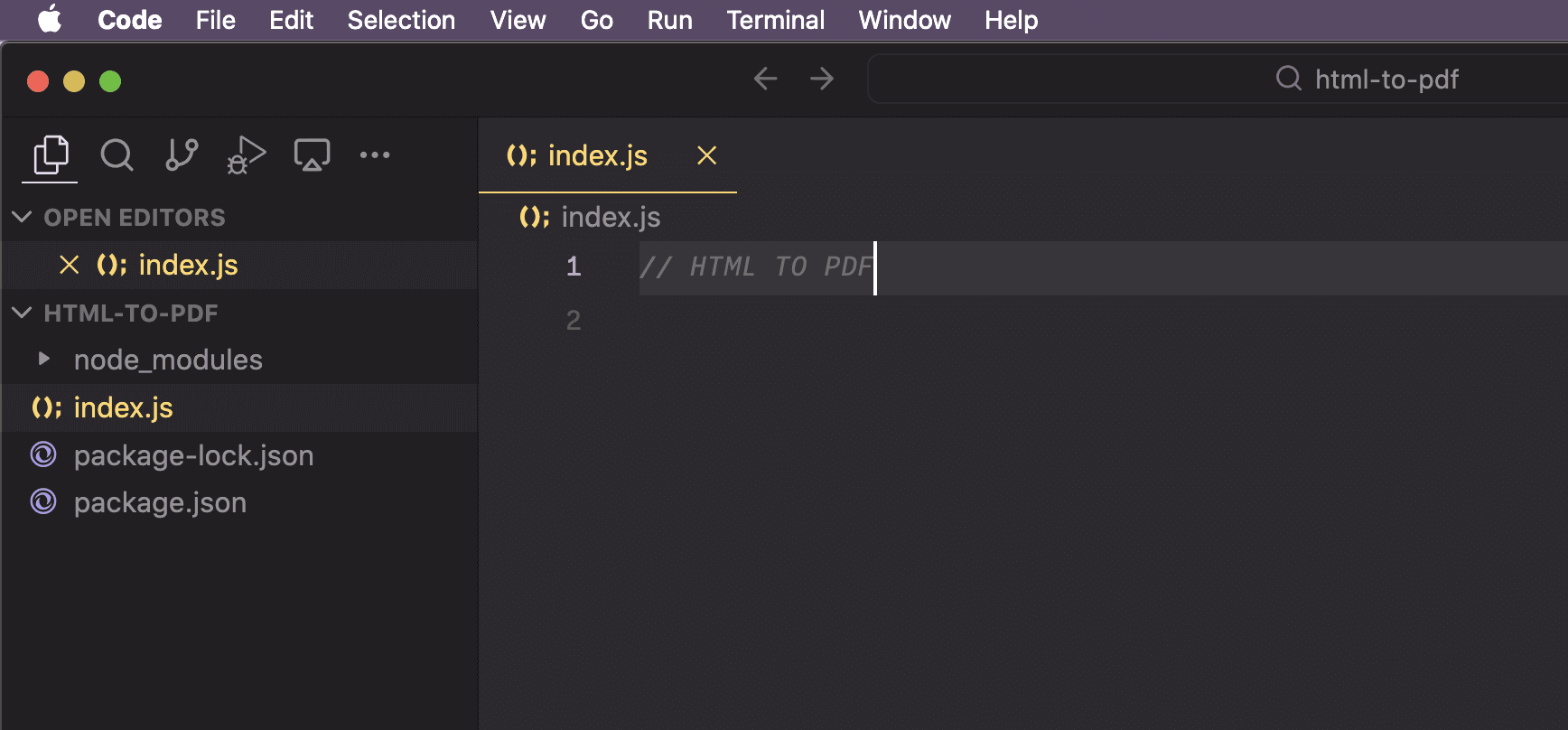Click the JS icon on index.js tab
Image resolution: width=1568 pixels, height=730 pixels.
[x=521, y=155]
